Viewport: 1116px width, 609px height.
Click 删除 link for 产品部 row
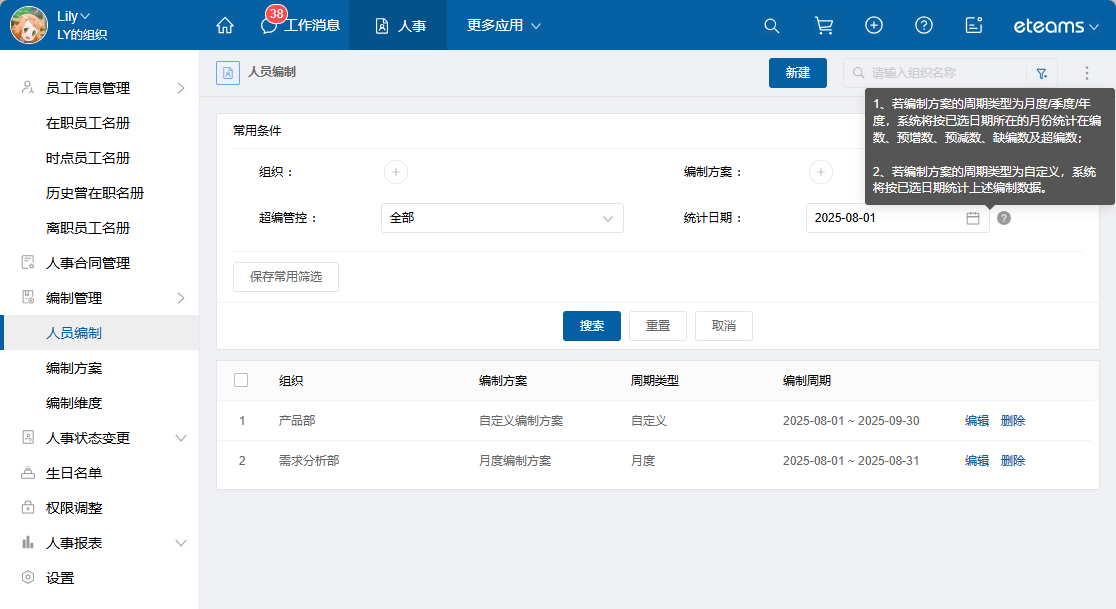pyautogui.click(x=1013, y=420)
